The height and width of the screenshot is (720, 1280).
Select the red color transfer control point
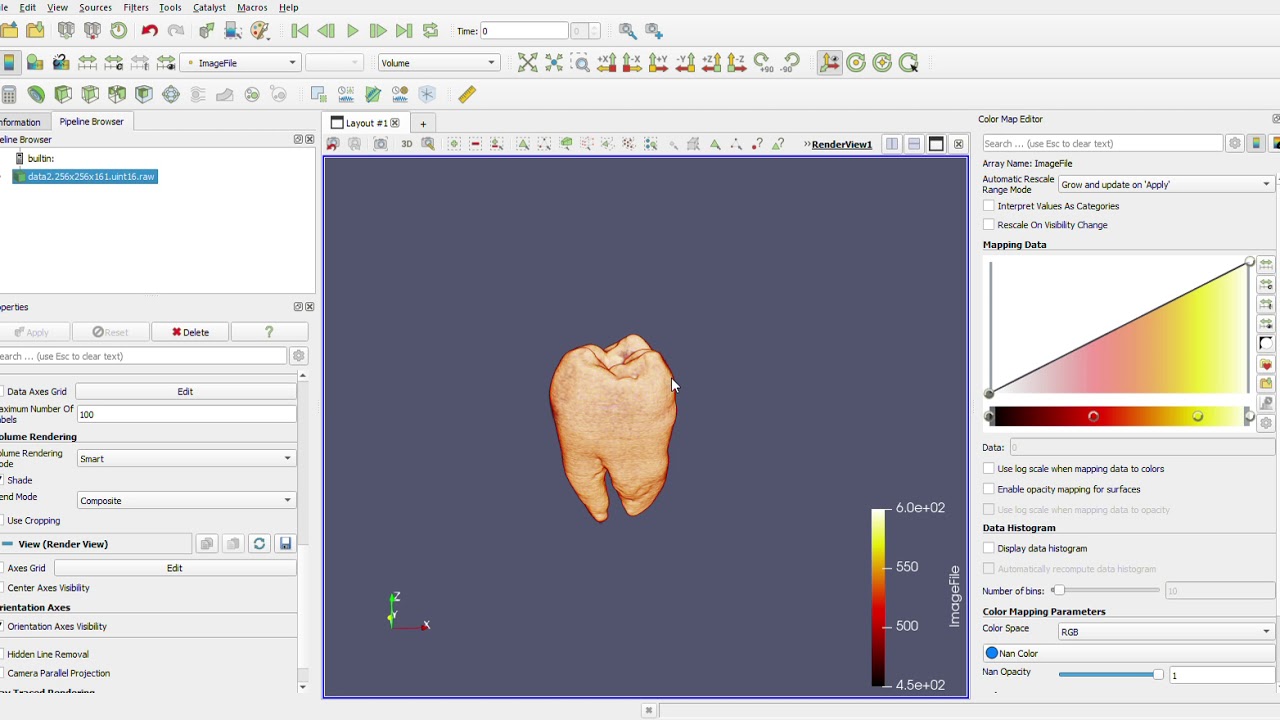[x=1093, y=417]
